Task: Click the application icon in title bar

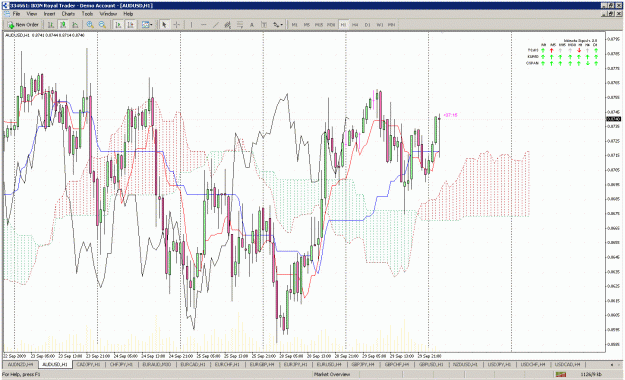Action: click(5, 6)
